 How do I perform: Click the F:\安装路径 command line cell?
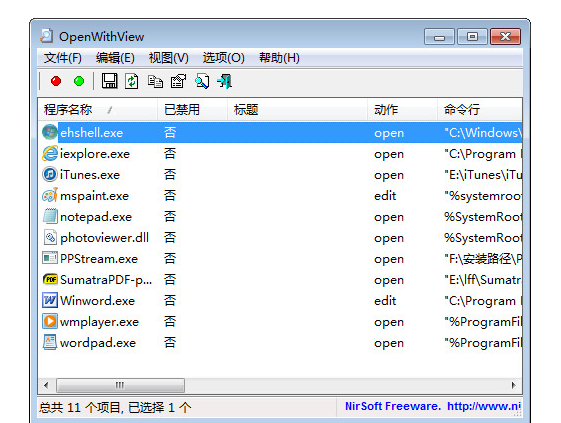click(x=483, y=259)
